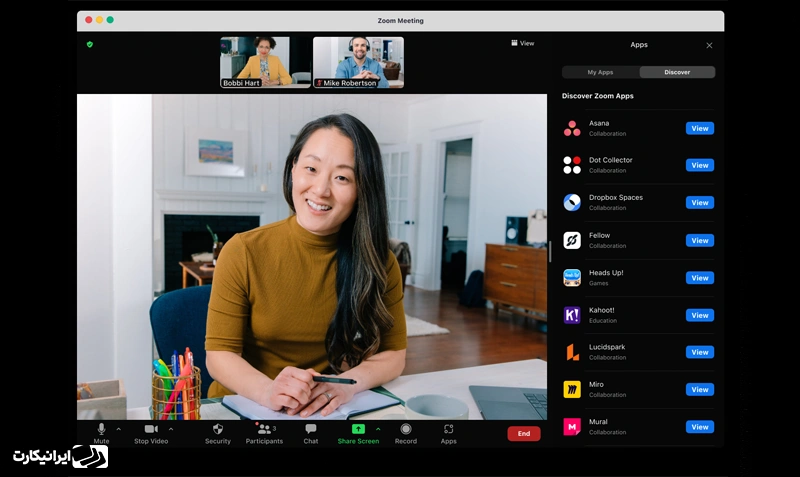
Task: Click the Asana app name text
Action: (x=599, y=123)
